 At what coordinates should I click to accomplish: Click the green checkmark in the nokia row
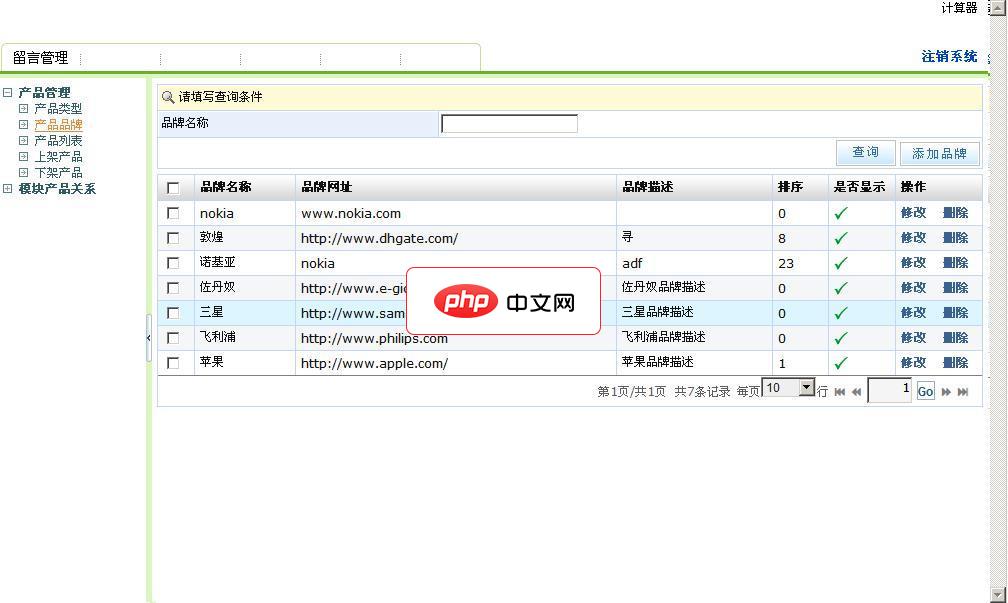[x=841, y=213]
